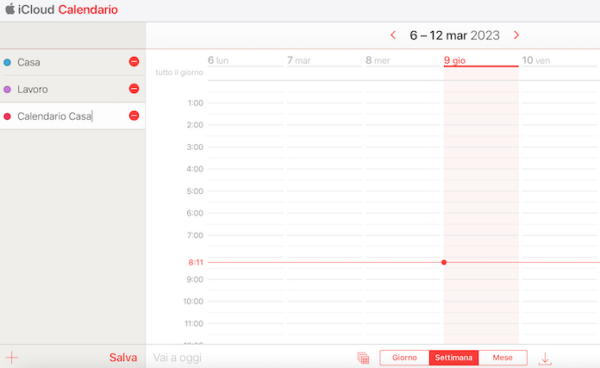Advance to next week with the right chevron
Image resolution: width=600 pixels, height=368 pixels.
click(516, 35)
